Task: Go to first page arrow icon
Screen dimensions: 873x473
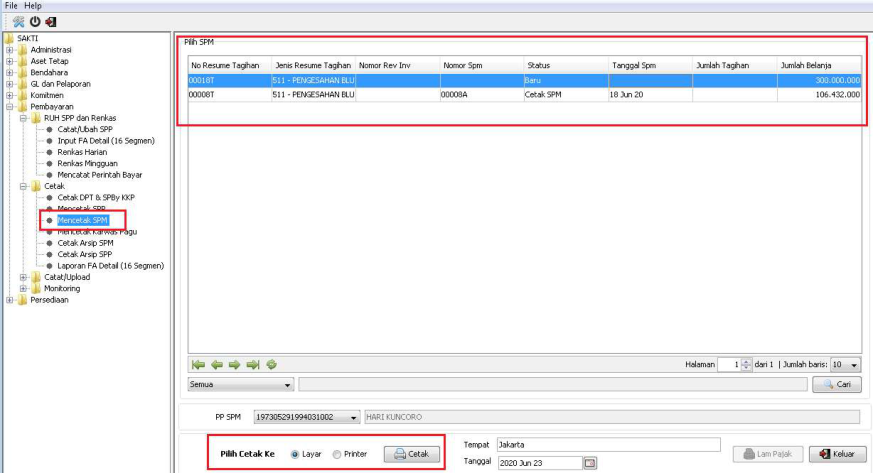Action: [199, 365]
